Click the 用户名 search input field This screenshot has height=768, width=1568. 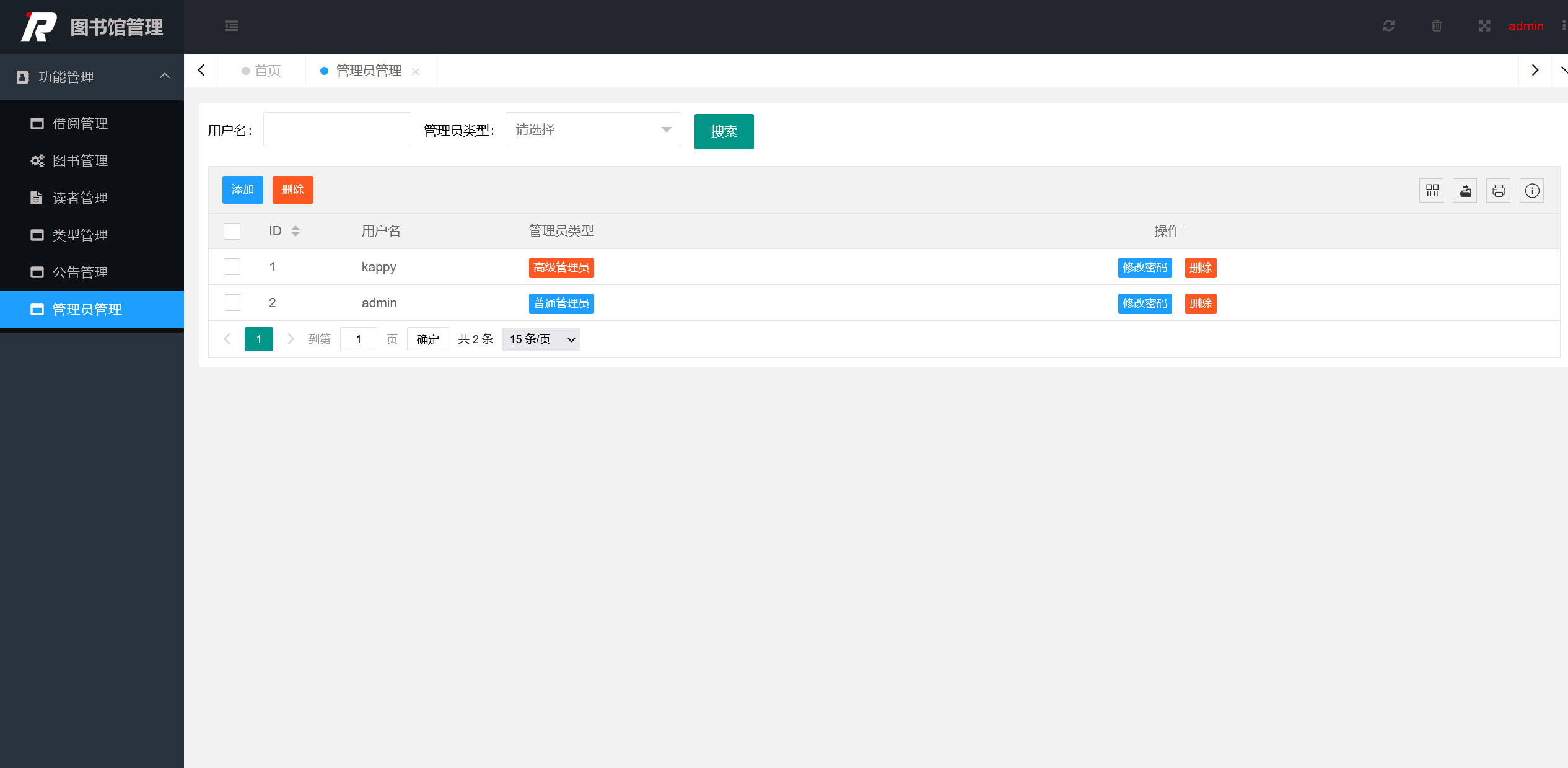[337, 130]
